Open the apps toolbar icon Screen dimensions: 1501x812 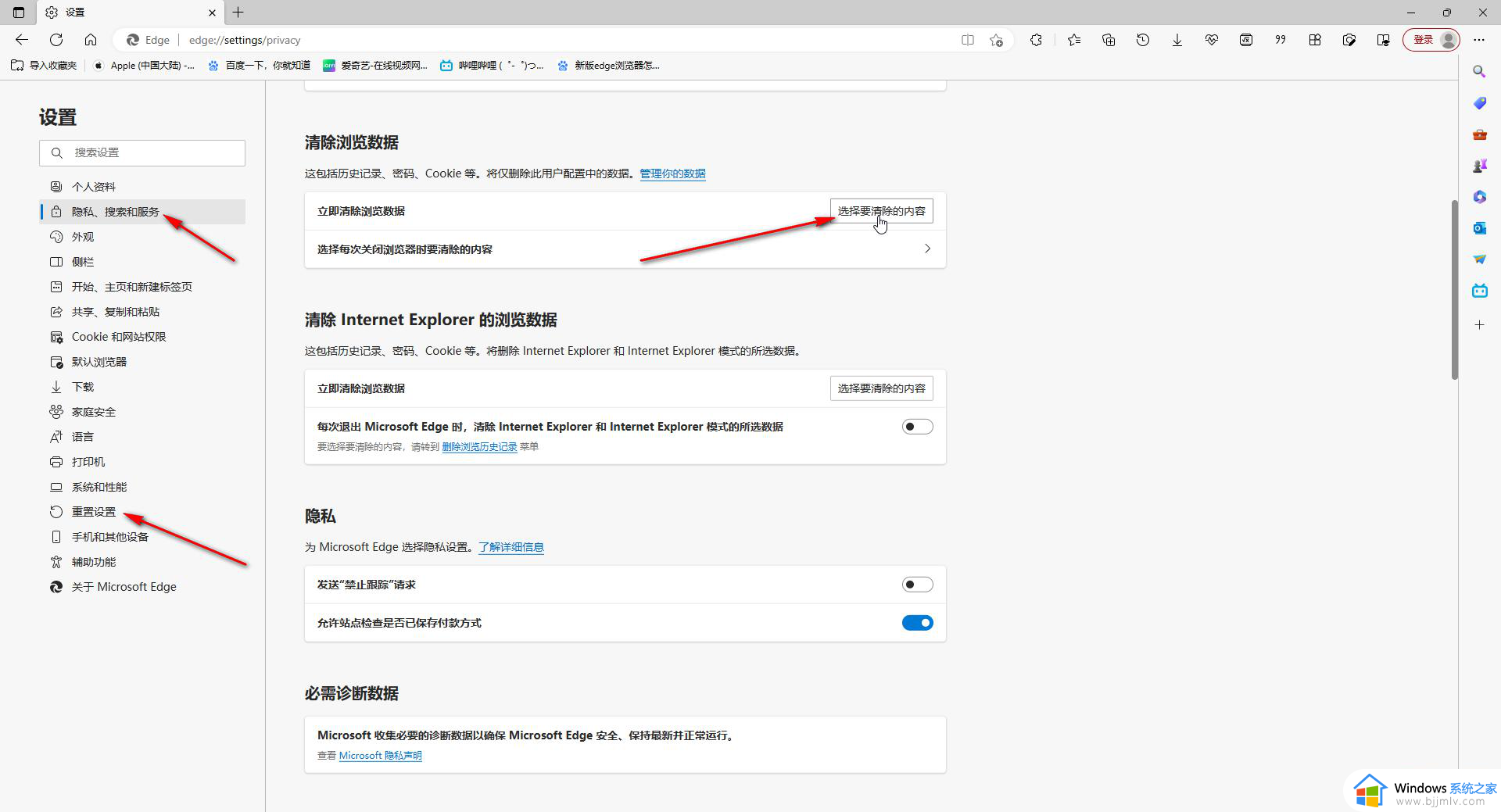[x=1315, y=40]
